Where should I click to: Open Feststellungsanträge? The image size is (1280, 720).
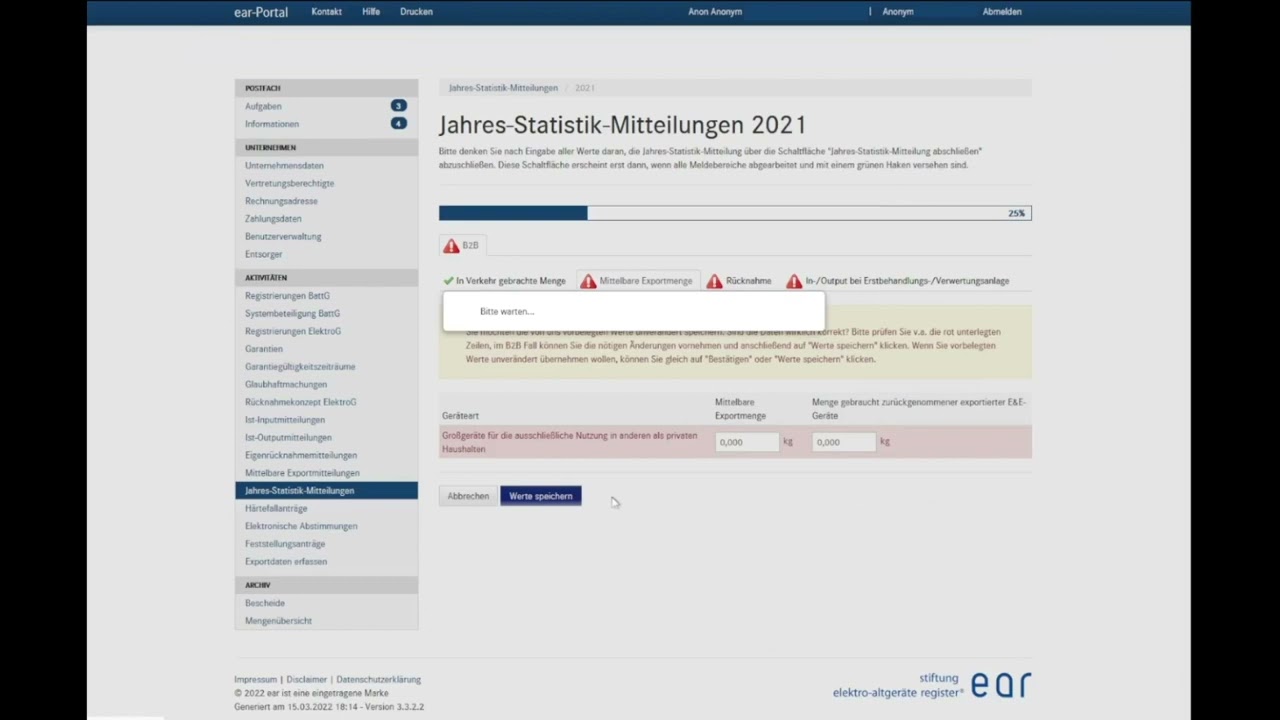(285, 544)
